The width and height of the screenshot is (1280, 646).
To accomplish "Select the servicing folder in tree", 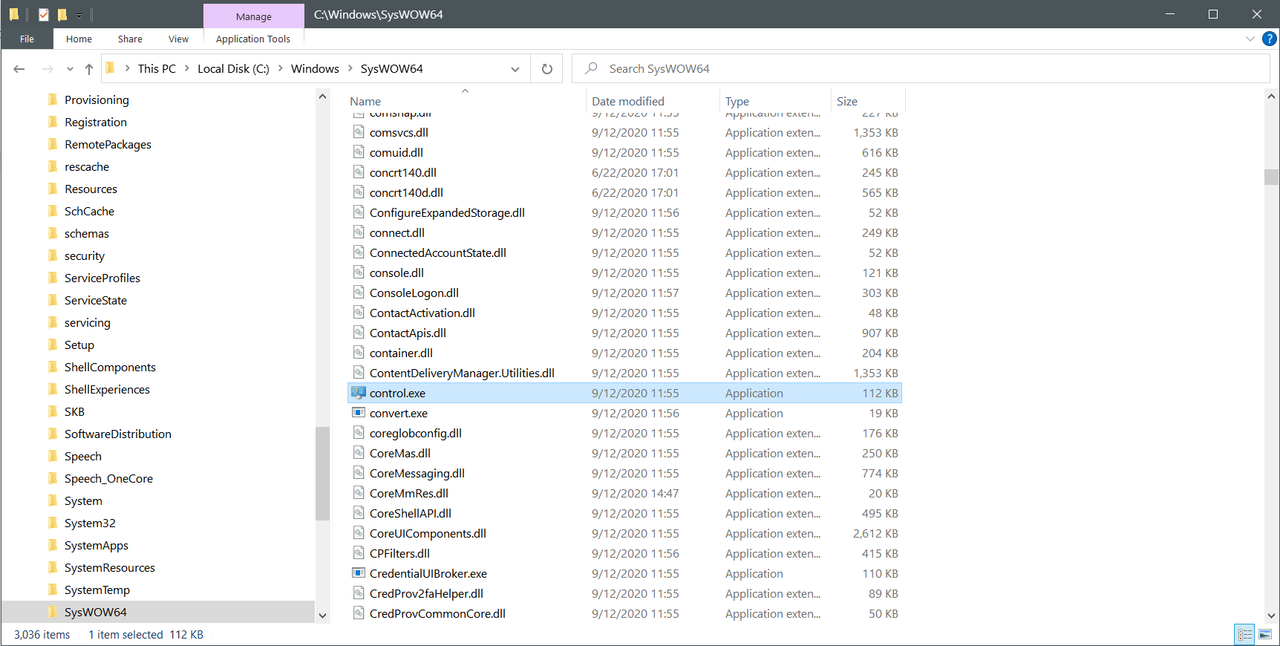I will (87, 323).
